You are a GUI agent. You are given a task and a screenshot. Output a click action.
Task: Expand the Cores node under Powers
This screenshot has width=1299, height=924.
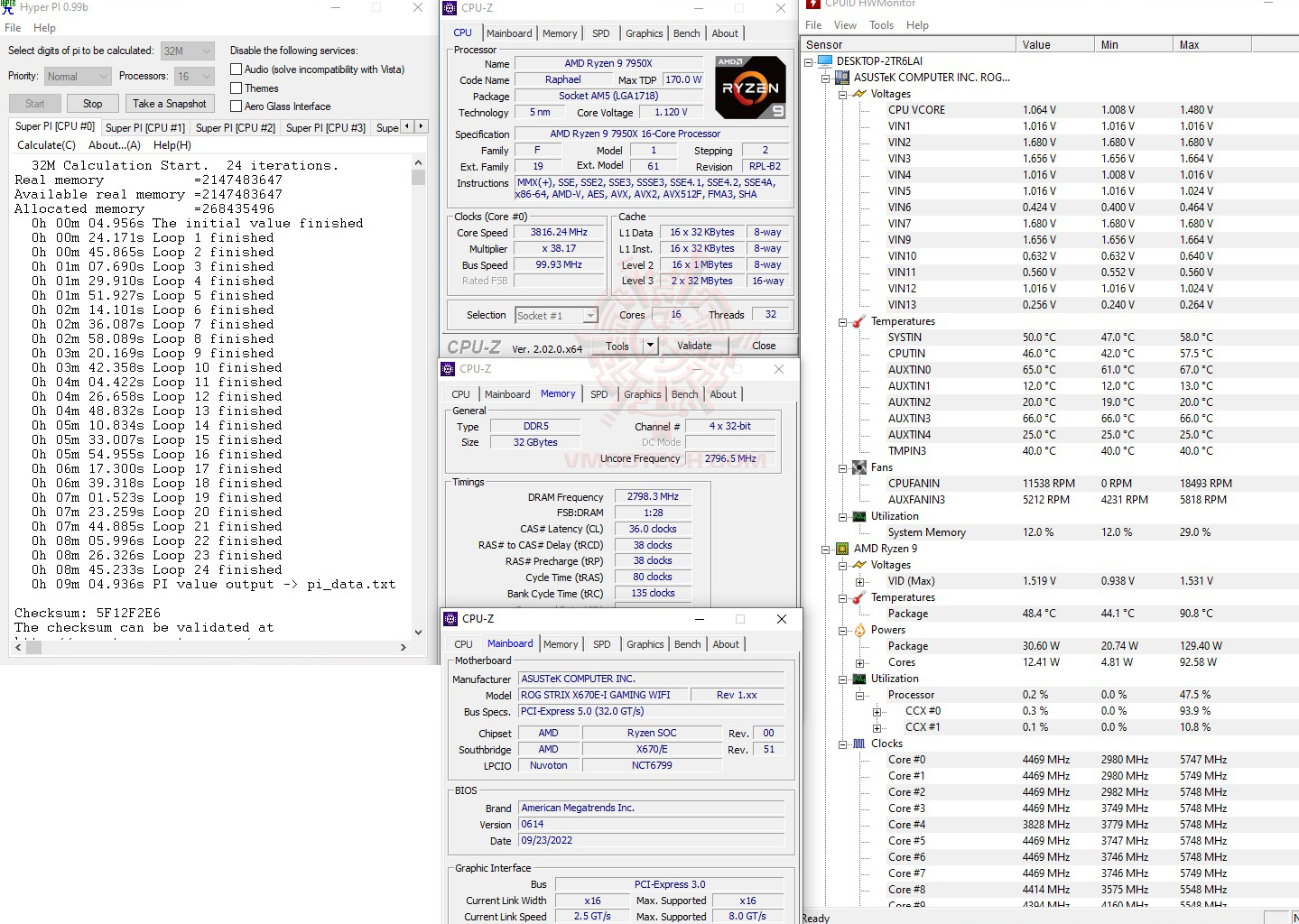(x=859, y=663)
